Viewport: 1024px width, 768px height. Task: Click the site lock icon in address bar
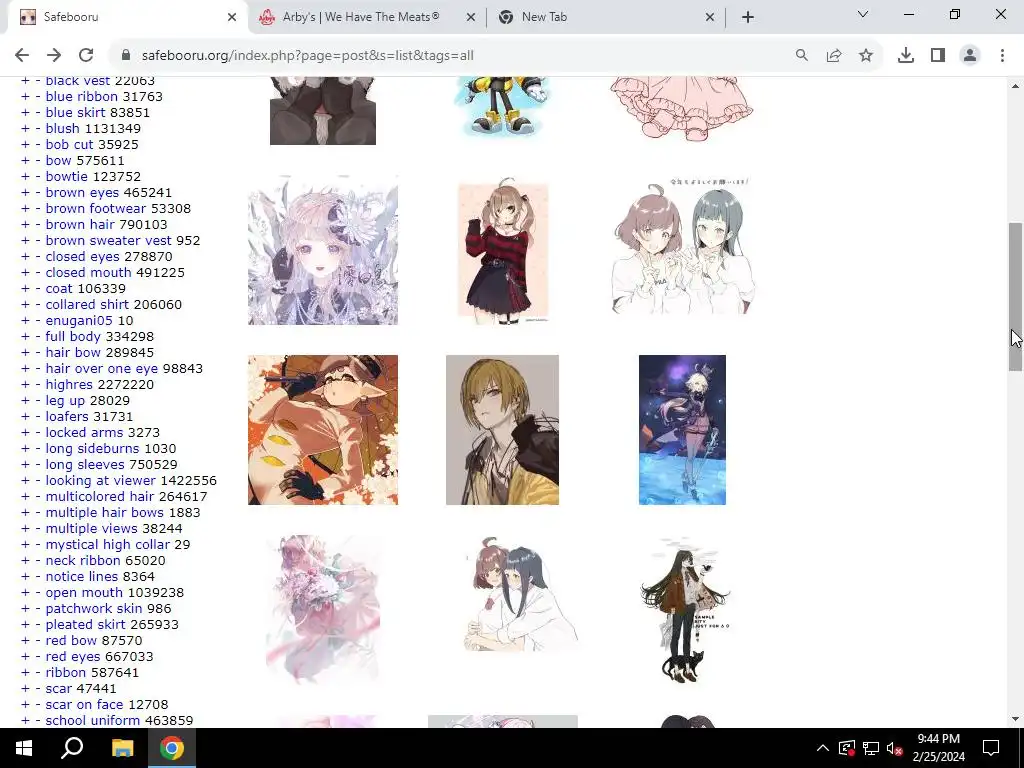click(126, 55)
